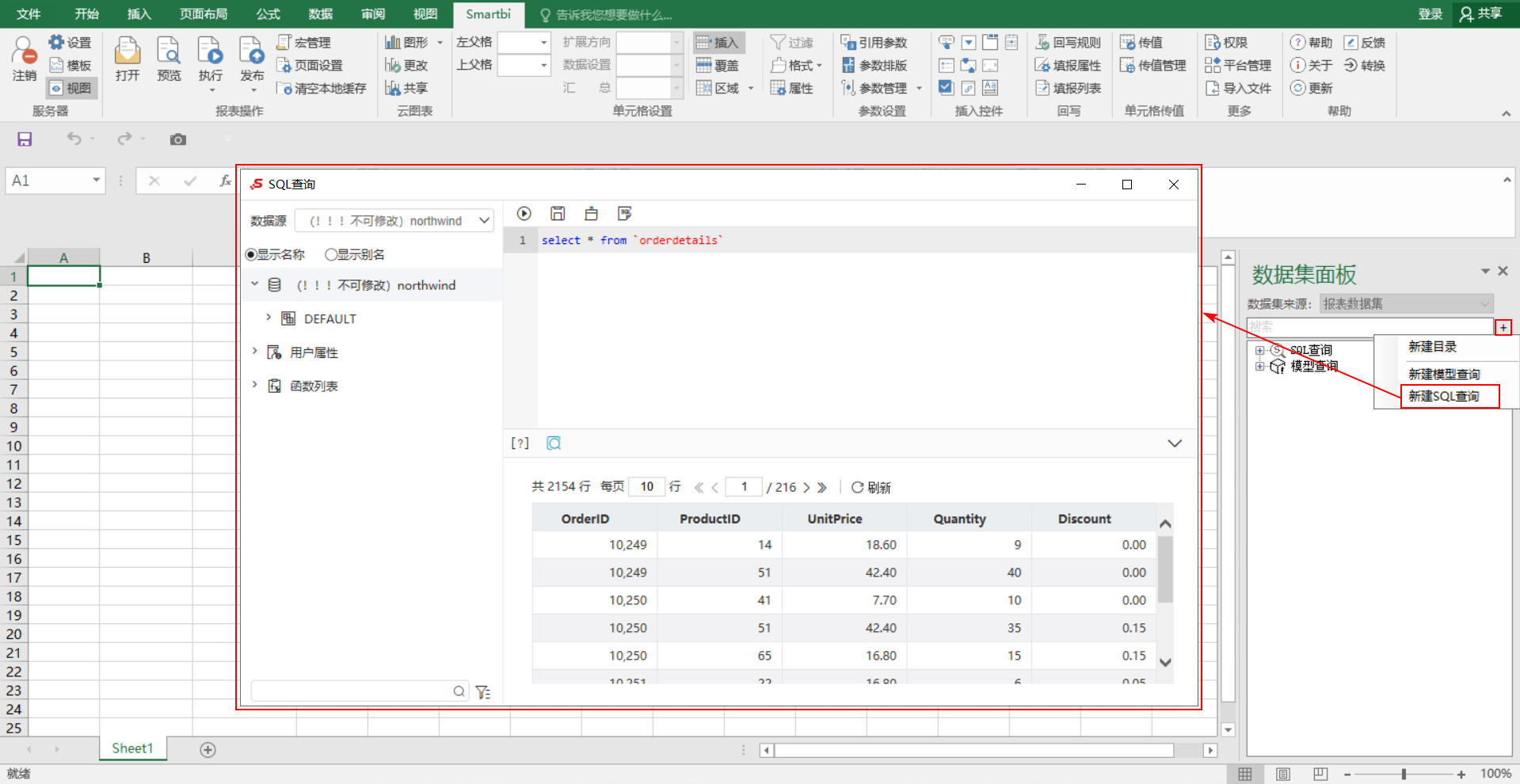Image resolution: width=1520 pixels, height=784 pixels.
Task: Select the 显示名称 radio button
Action: pos(251,254)
